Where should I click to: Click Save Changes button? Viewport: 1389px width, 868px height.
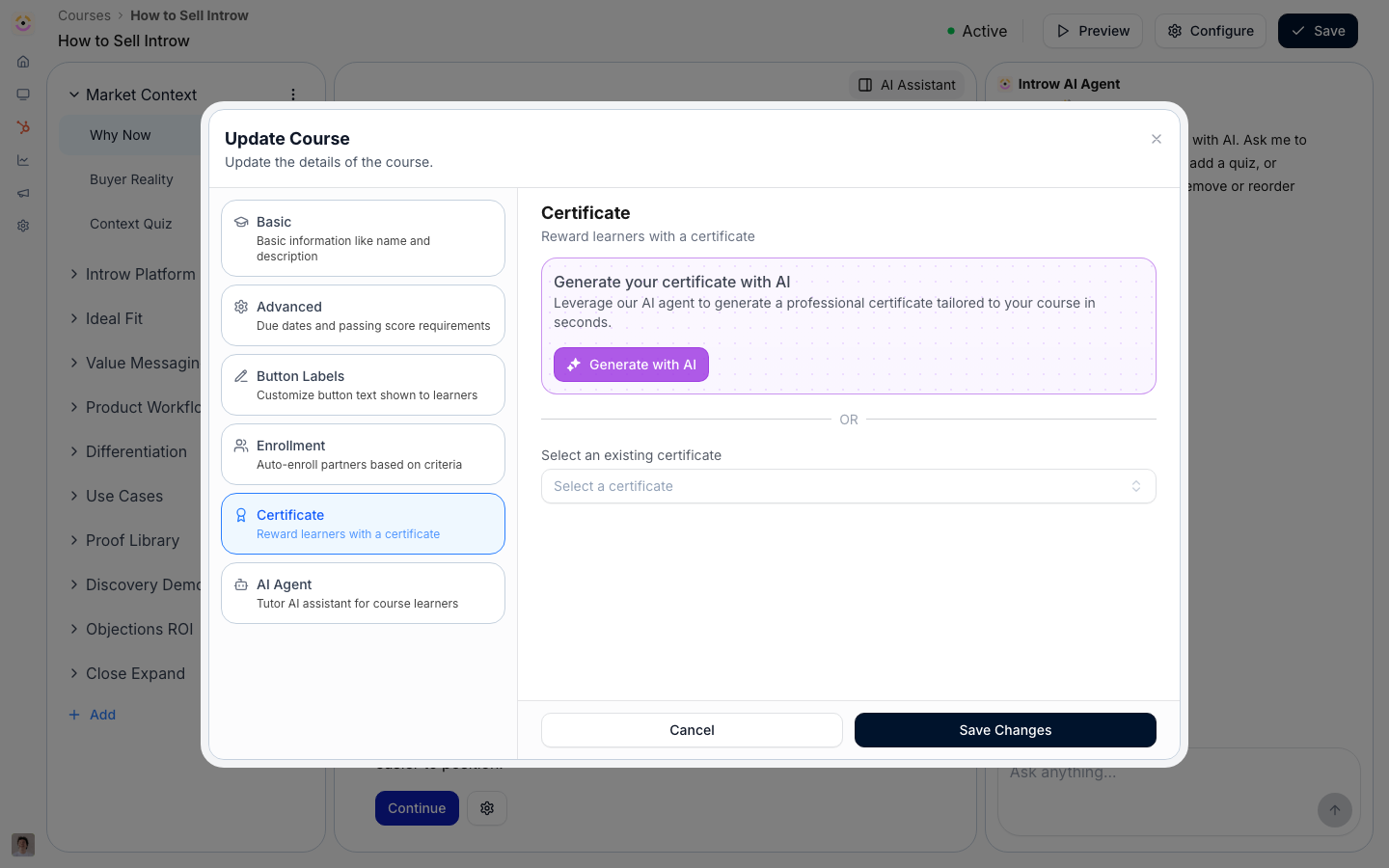(x=1005, y=730)
